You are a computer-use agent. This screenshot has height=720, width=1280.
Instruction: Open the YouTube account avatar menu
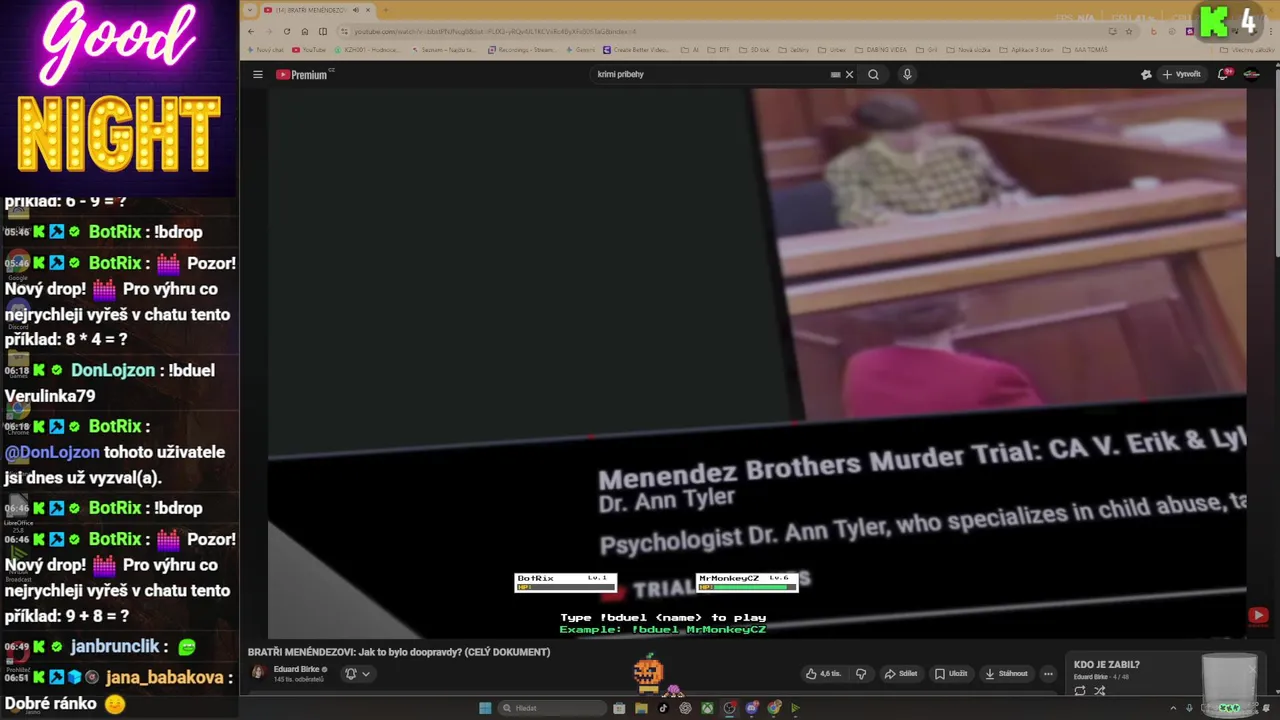pyautogui.click(x=1251, y=74)
